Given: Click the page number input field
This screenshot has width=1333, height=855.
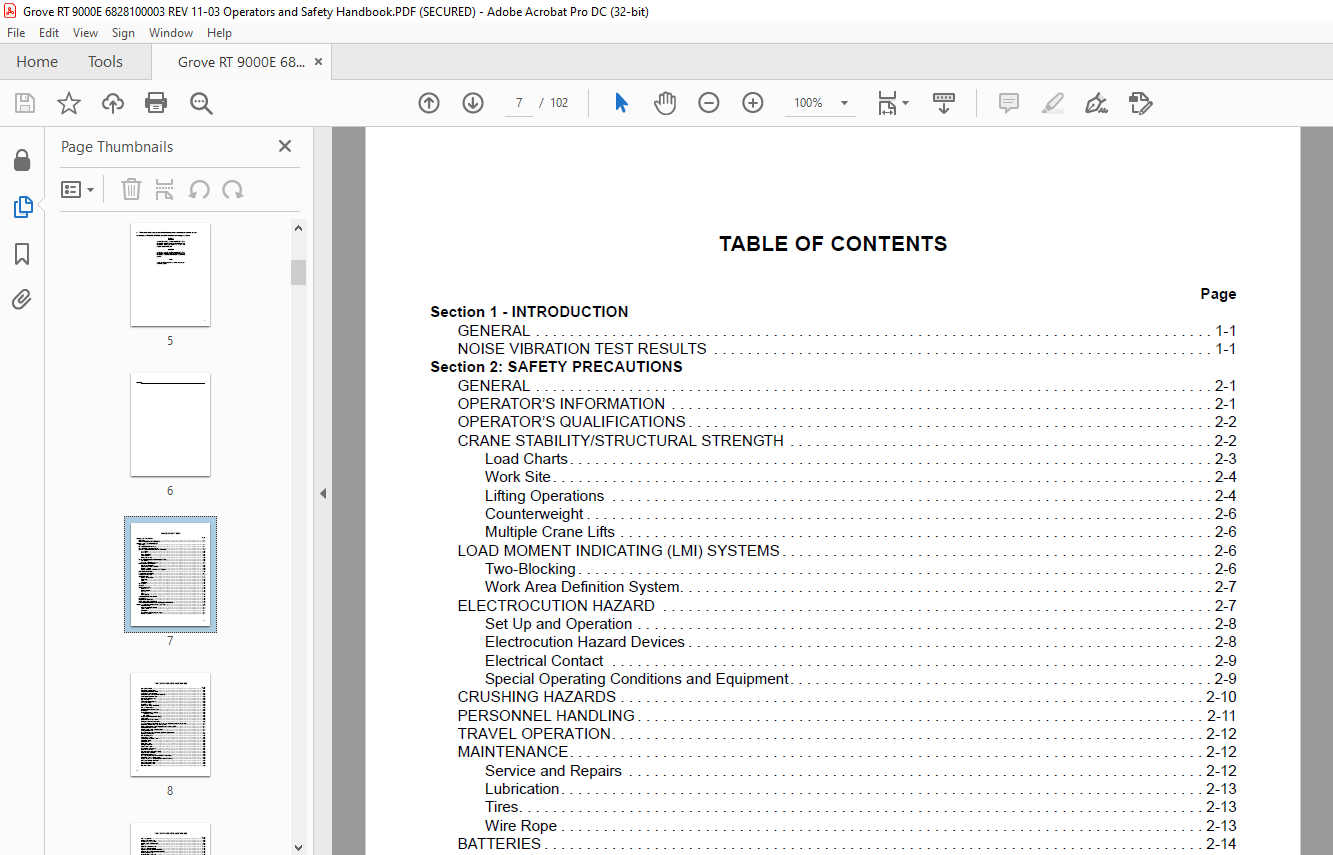Looking at the screenshot, I should [x=519, y=103].
